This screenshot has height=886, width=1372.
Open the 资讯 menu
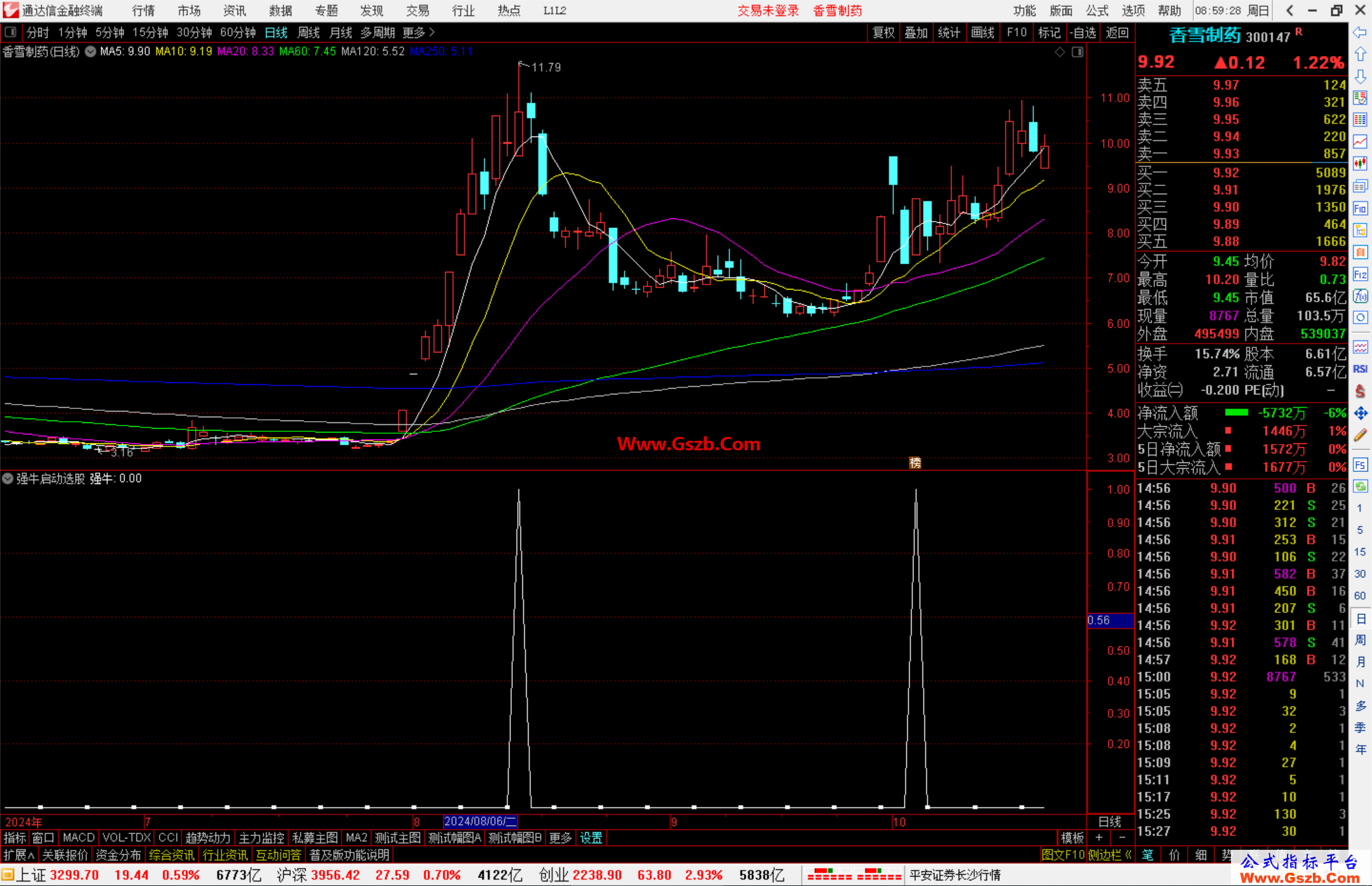coord(234,11)
